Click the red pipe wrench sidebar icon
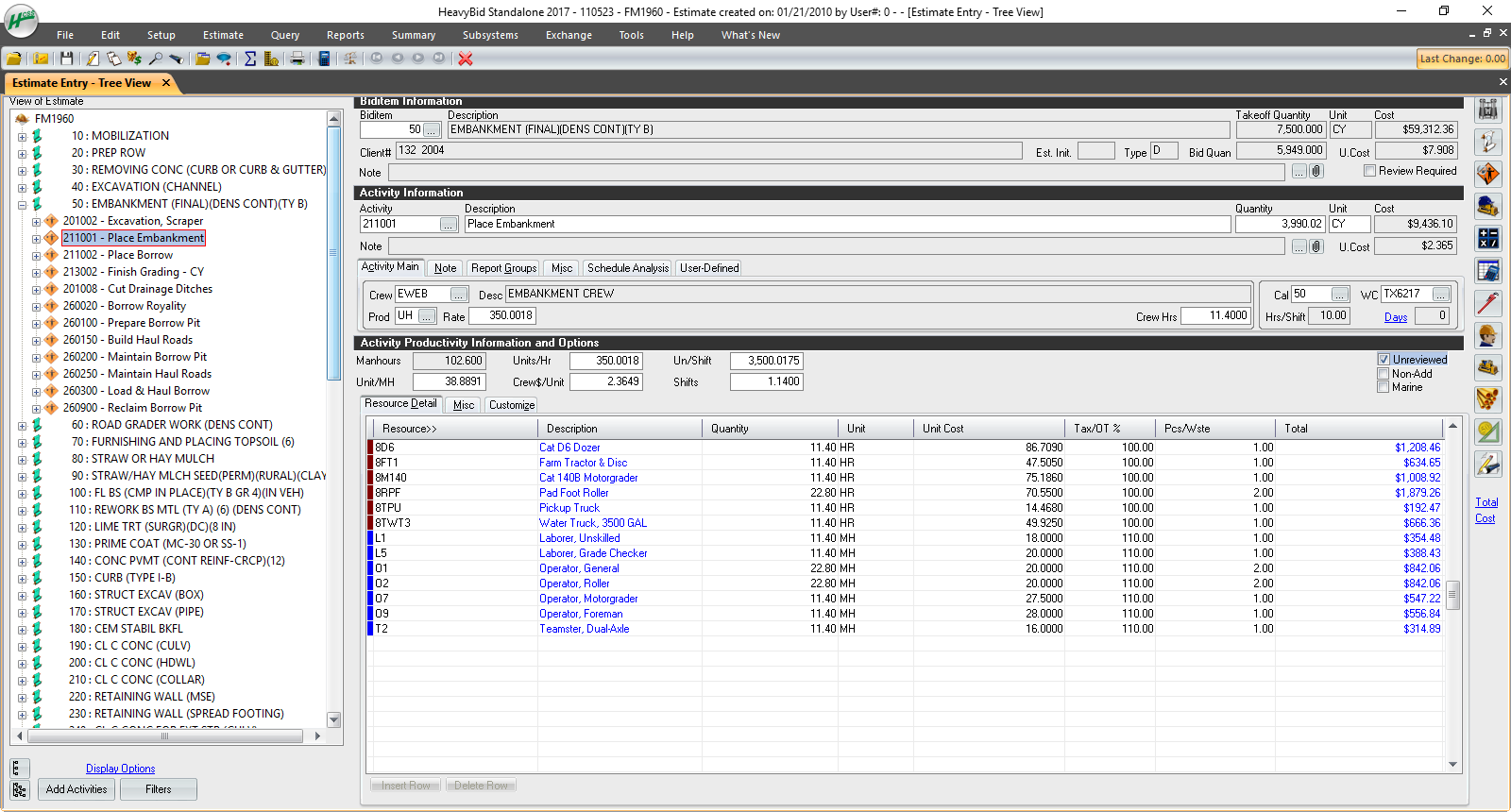Image resolution: width=1511 pixels, height=812 pixels. point(1488,303)
